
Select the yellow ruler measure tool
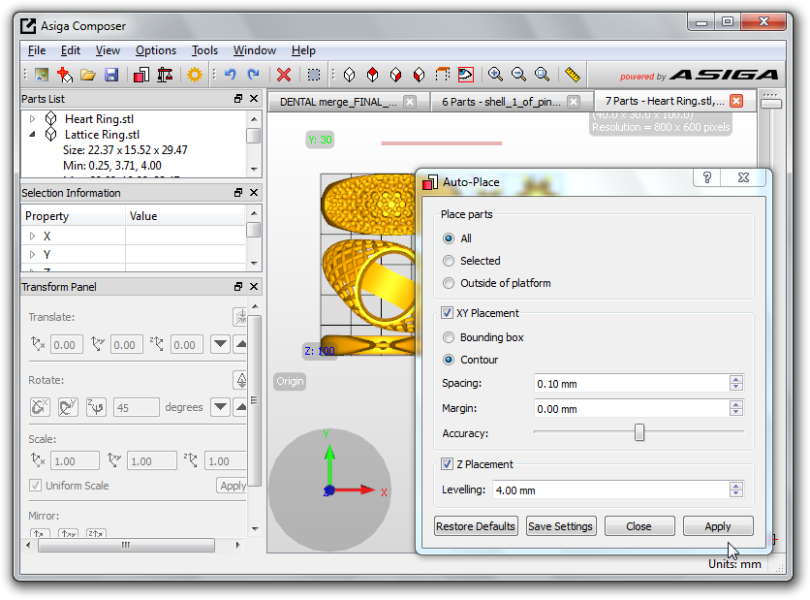572,75
